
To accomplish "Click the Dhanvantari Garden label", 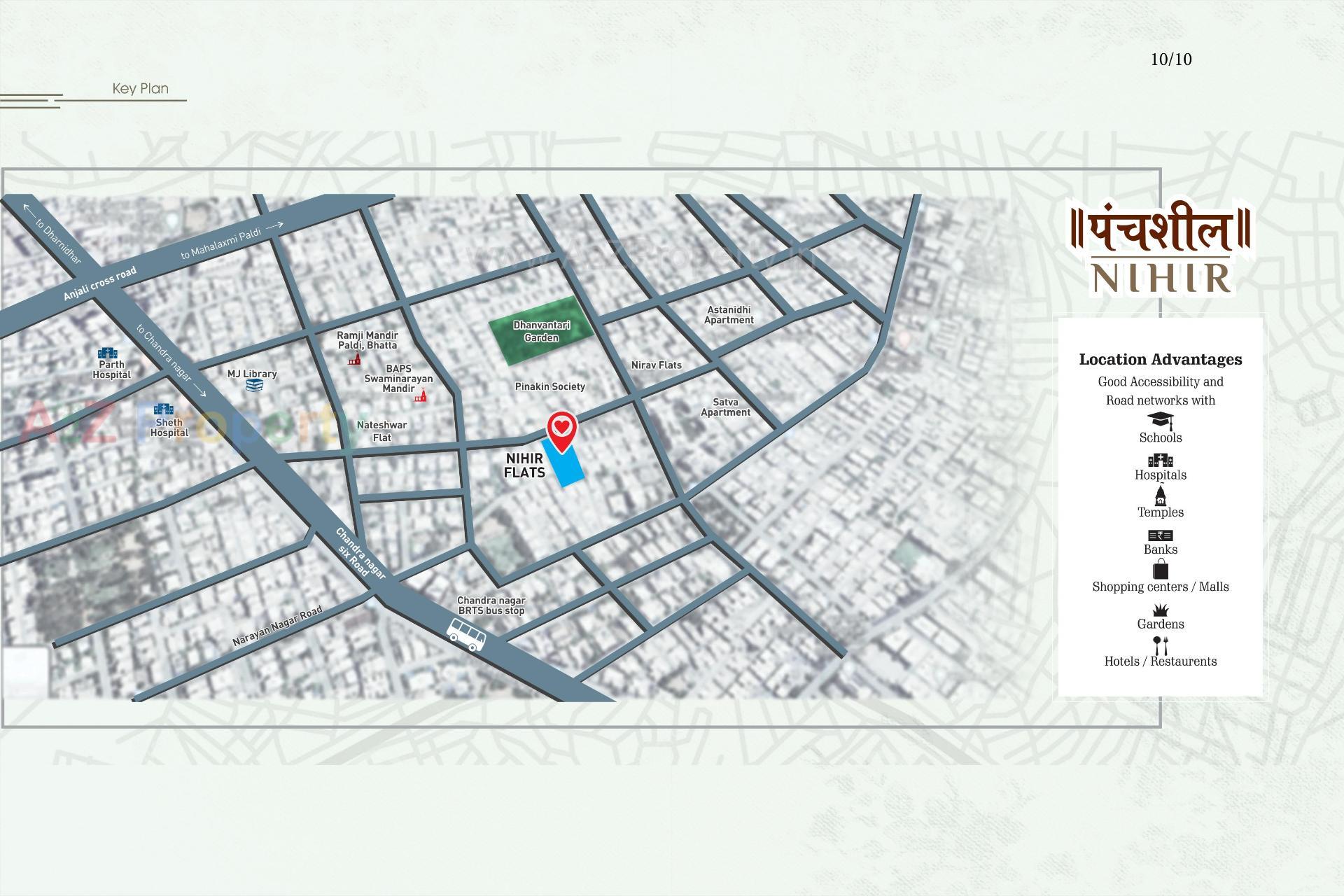I will tap(542, 330).
